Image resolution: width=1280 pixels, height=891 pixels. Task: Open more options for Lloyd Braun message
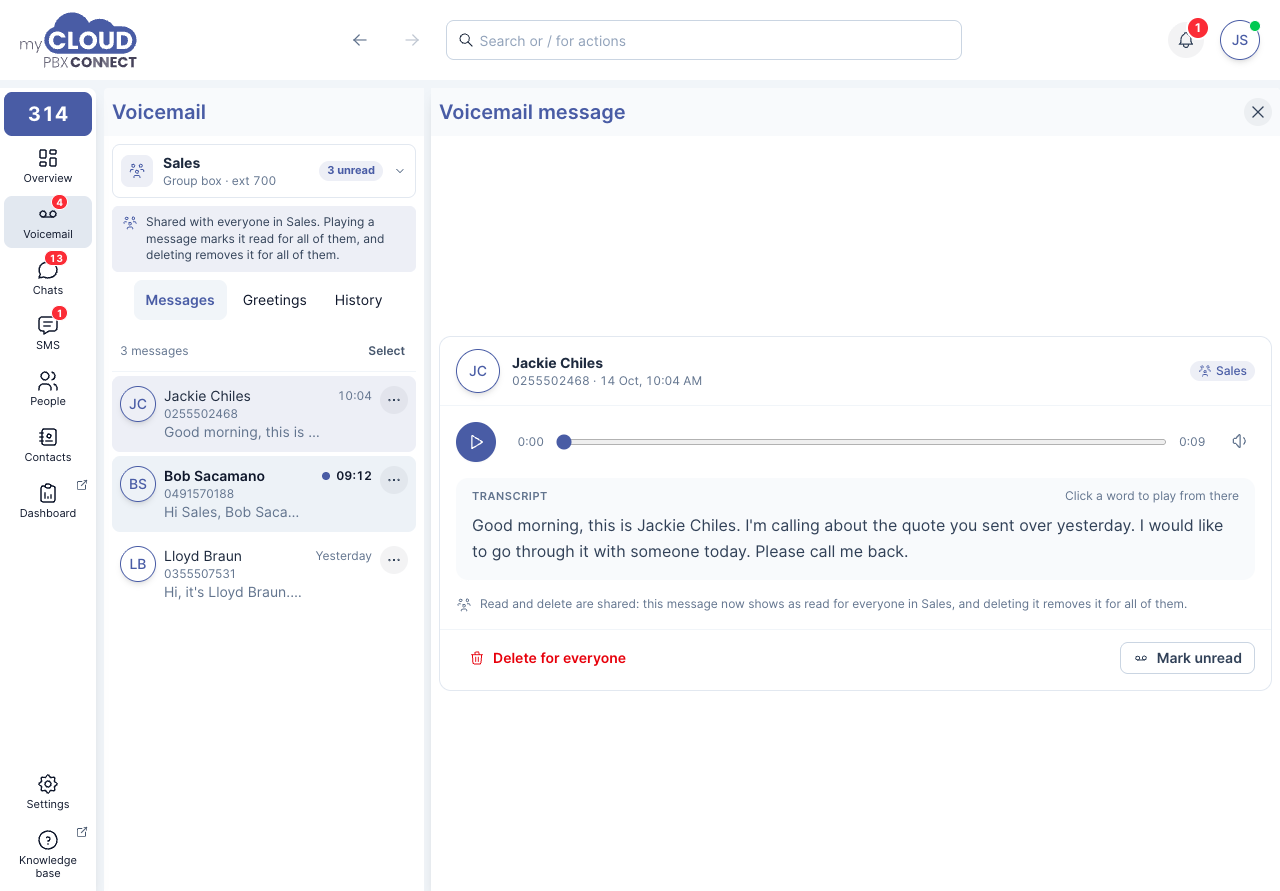coord(394,560)
